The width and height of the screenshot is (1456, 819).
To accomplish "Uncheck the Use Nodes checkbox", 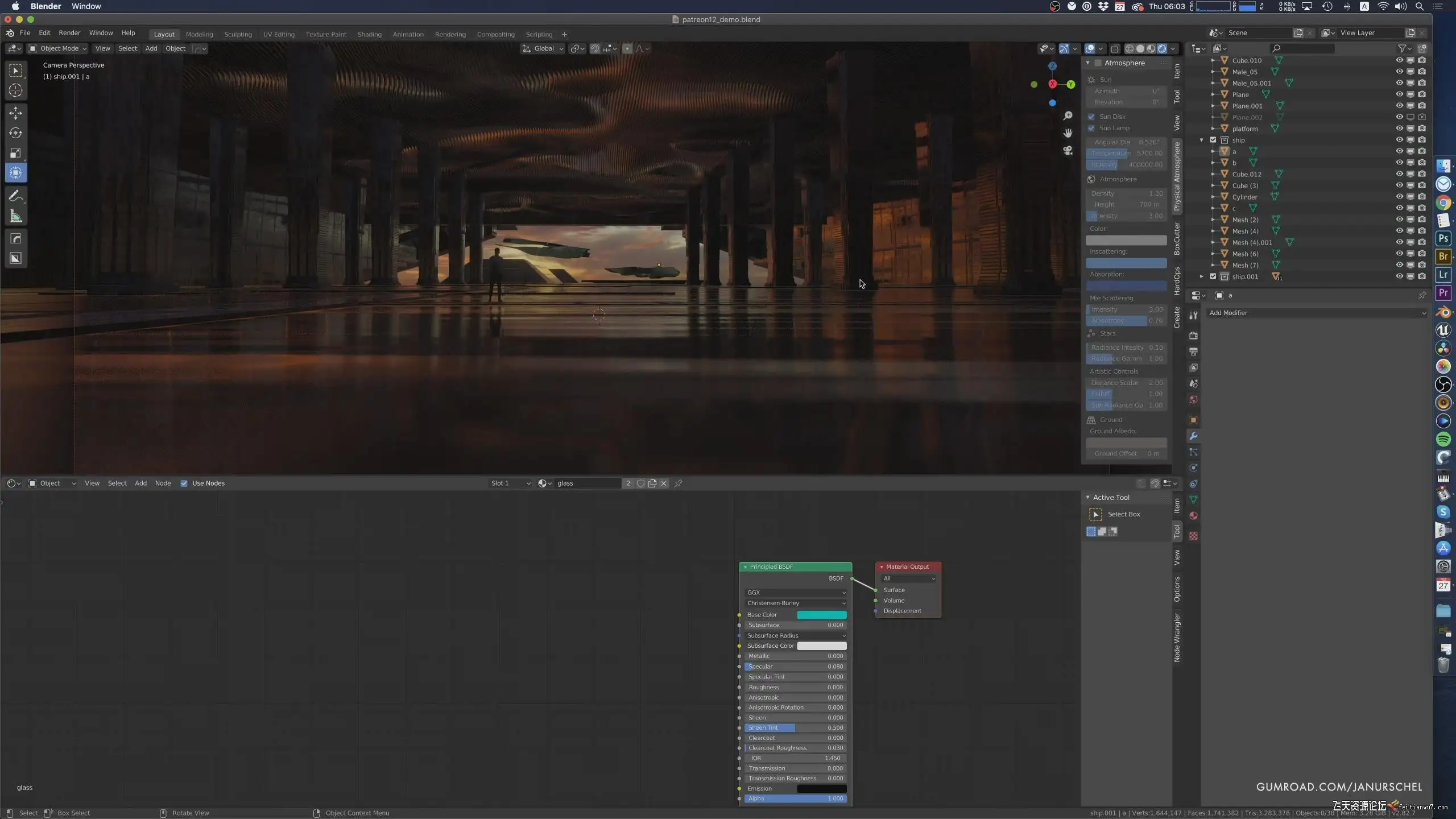I will 184,483.
